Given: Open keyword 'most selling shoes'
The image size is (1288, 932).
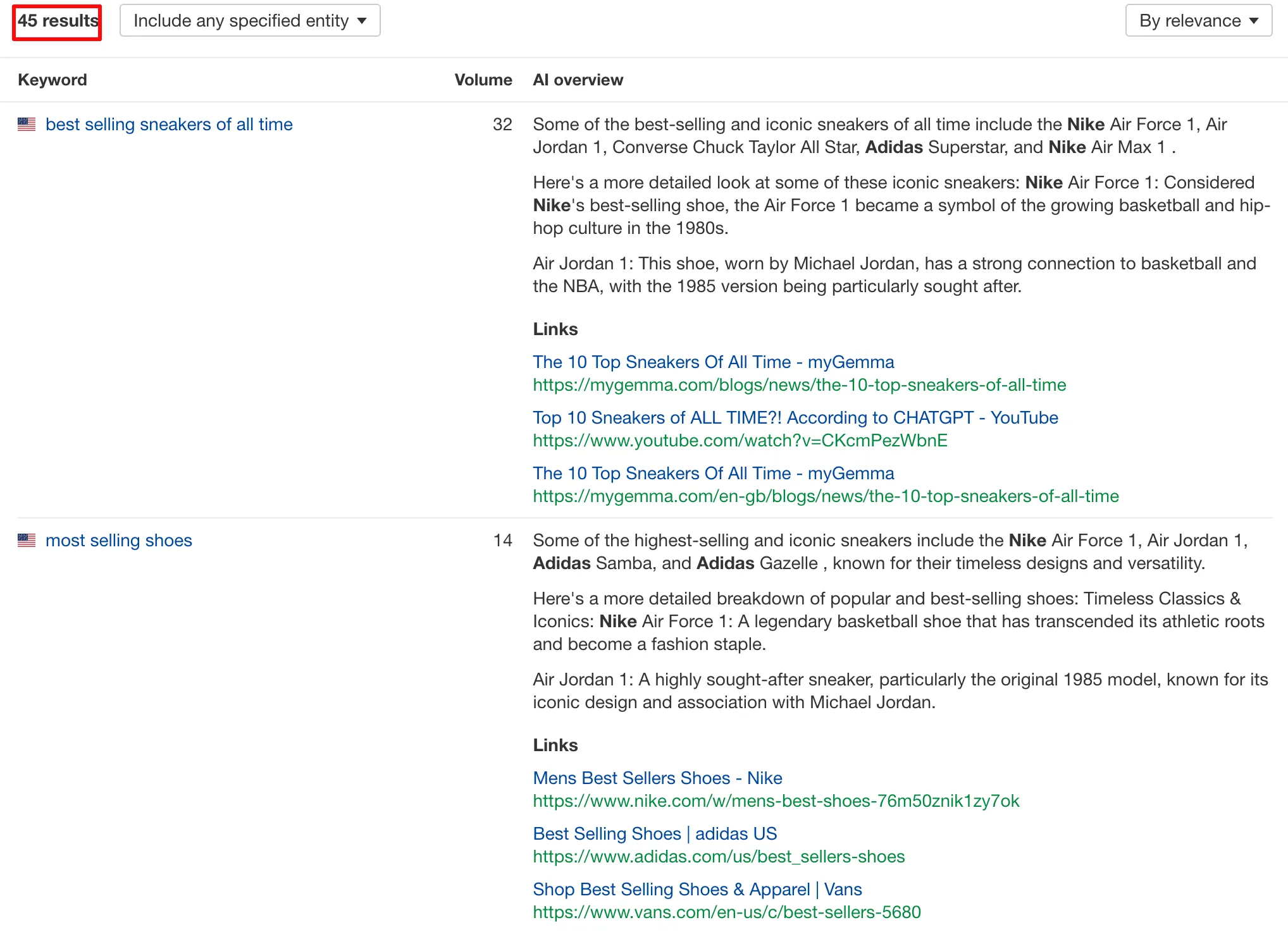Looking at the screenshot, I should [119, 541].
